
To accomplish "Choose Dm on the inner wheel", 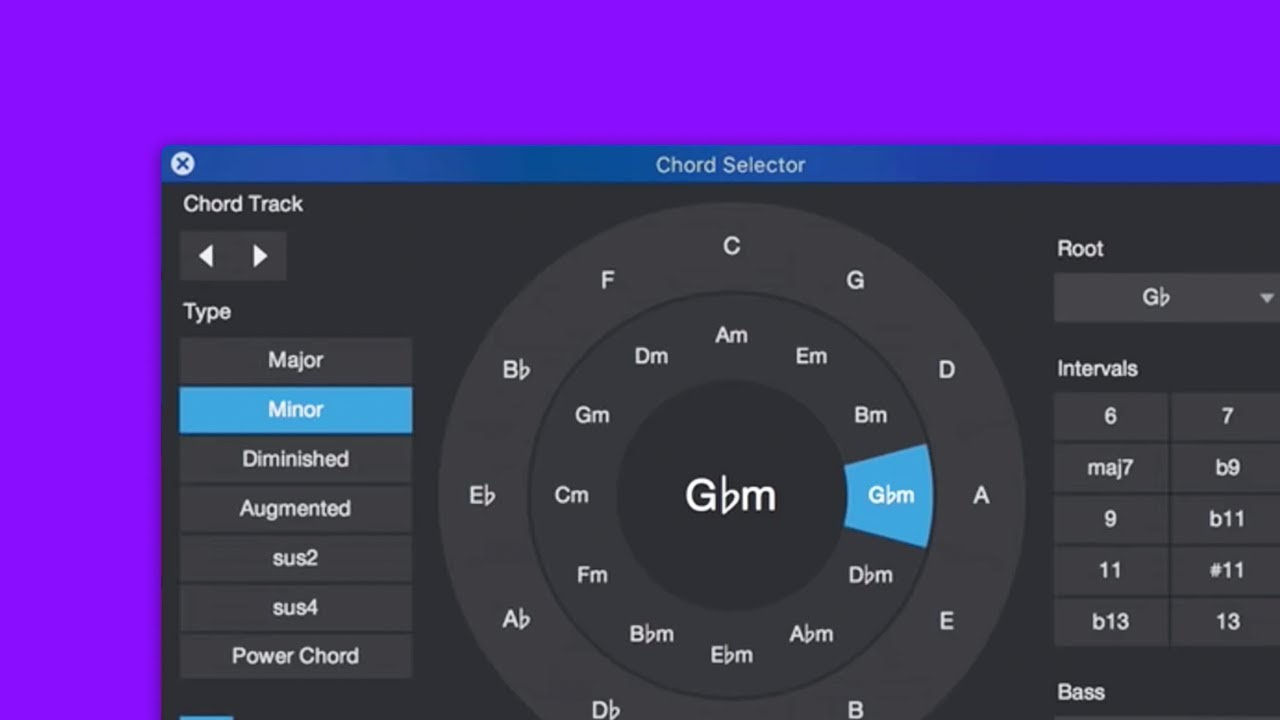I will point(651,356).
